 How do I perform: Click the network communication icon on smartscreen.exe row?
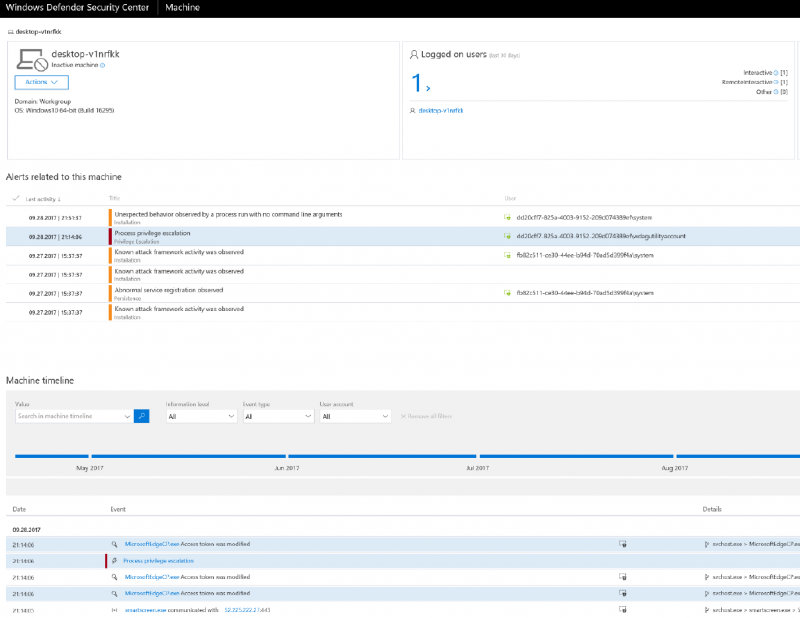click(114, 609)
